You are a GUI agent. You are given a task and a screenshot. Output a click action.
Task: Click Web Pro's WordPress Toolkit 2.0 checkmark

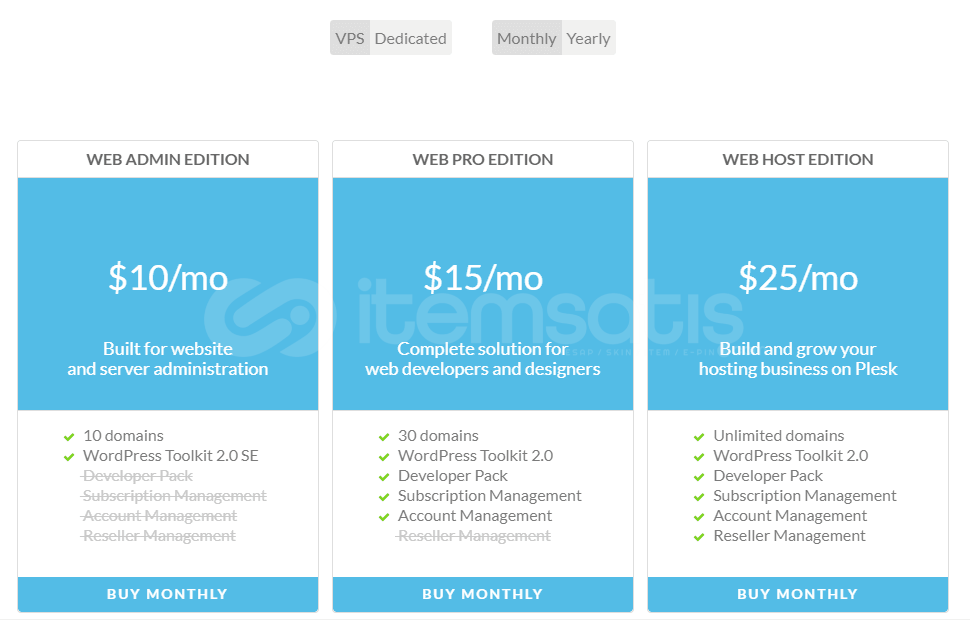[384, 457]
